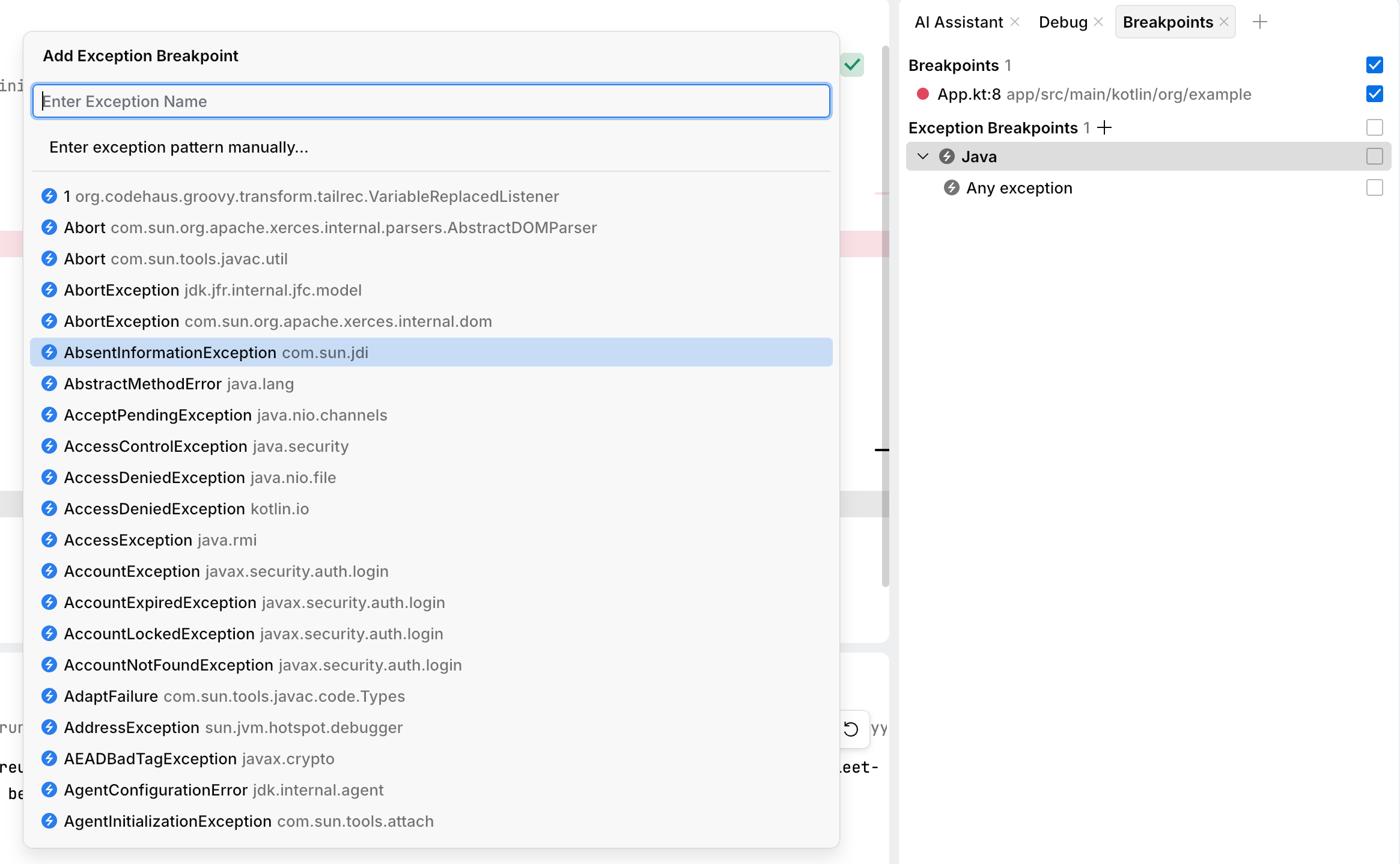Click the red breakpoint dot beside App.kt:8
Image resolution: width=1400 pixels, height=864 pixels.
[923, 94]
